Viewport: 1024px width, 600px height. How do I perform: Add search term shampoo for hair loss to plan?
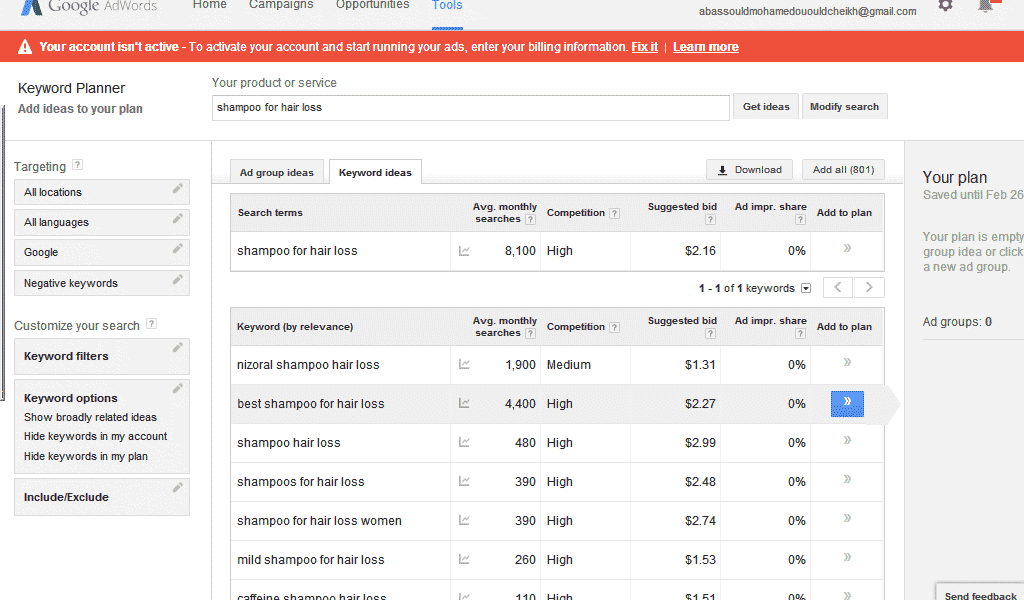pos(847,248)
